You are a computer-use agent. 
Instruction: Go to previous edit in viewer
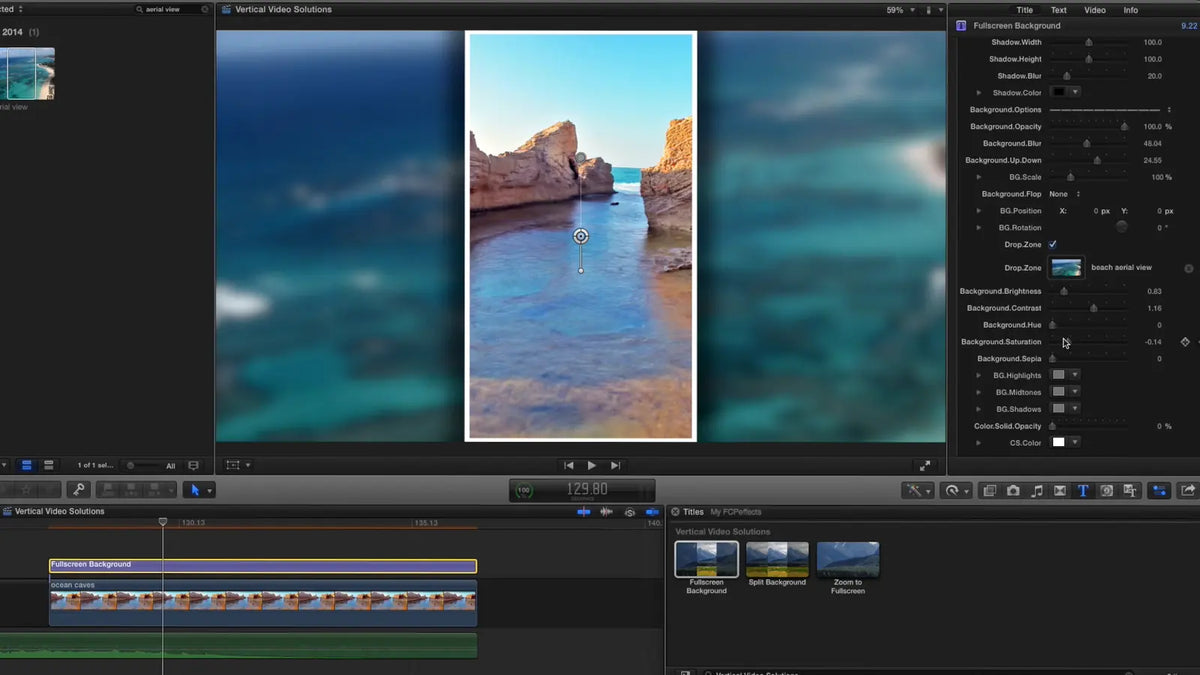(x=569, y=465)
